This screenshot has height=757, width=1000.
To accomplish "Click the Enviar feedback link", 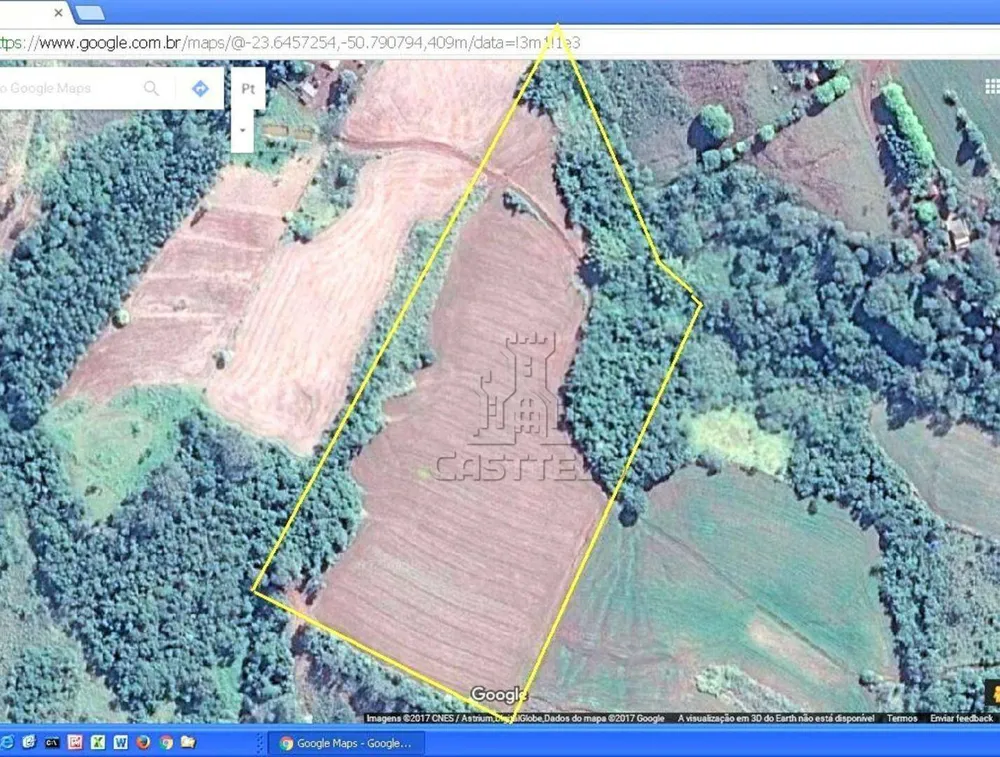I will tap(961, 718).
